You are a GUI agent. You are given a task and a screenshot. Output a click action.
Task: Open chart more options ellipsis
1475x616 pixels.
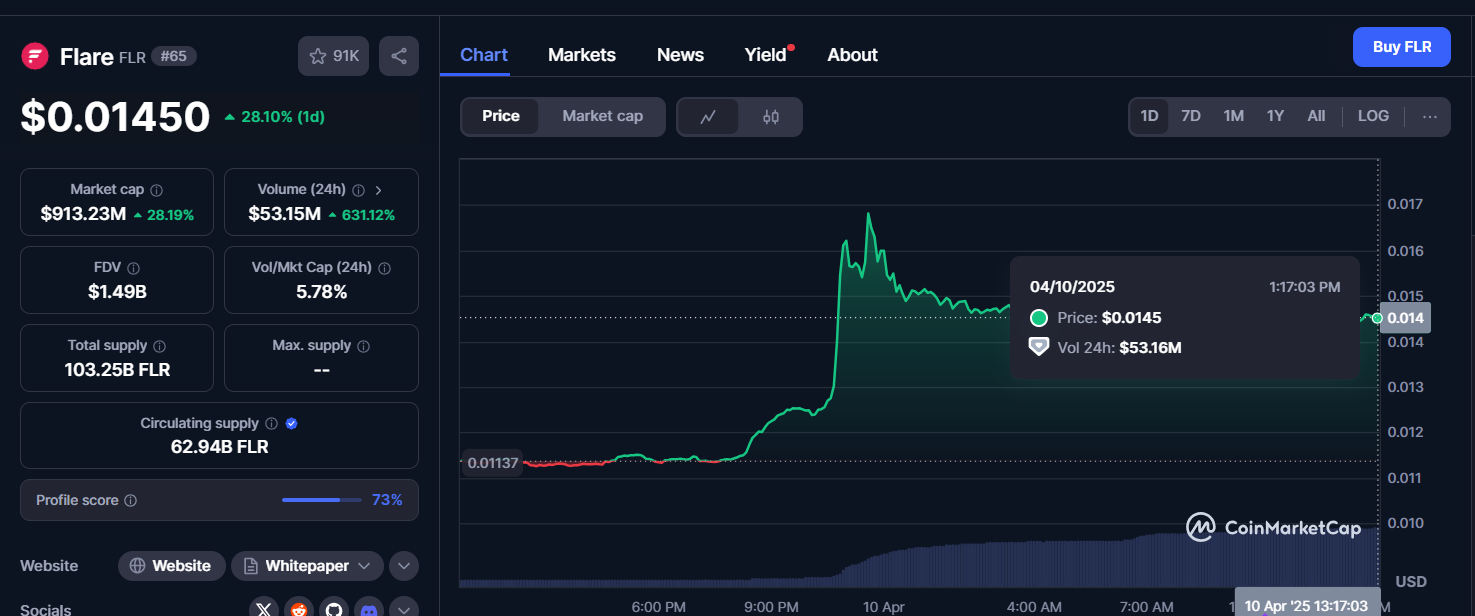[1430, 117]
